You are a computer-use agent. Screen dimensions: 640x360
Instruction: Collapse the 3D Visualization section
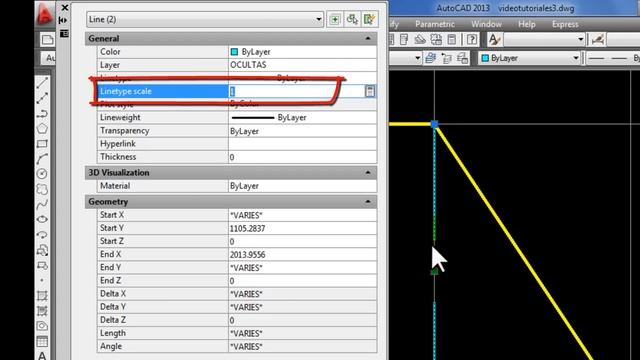(368, 173)
